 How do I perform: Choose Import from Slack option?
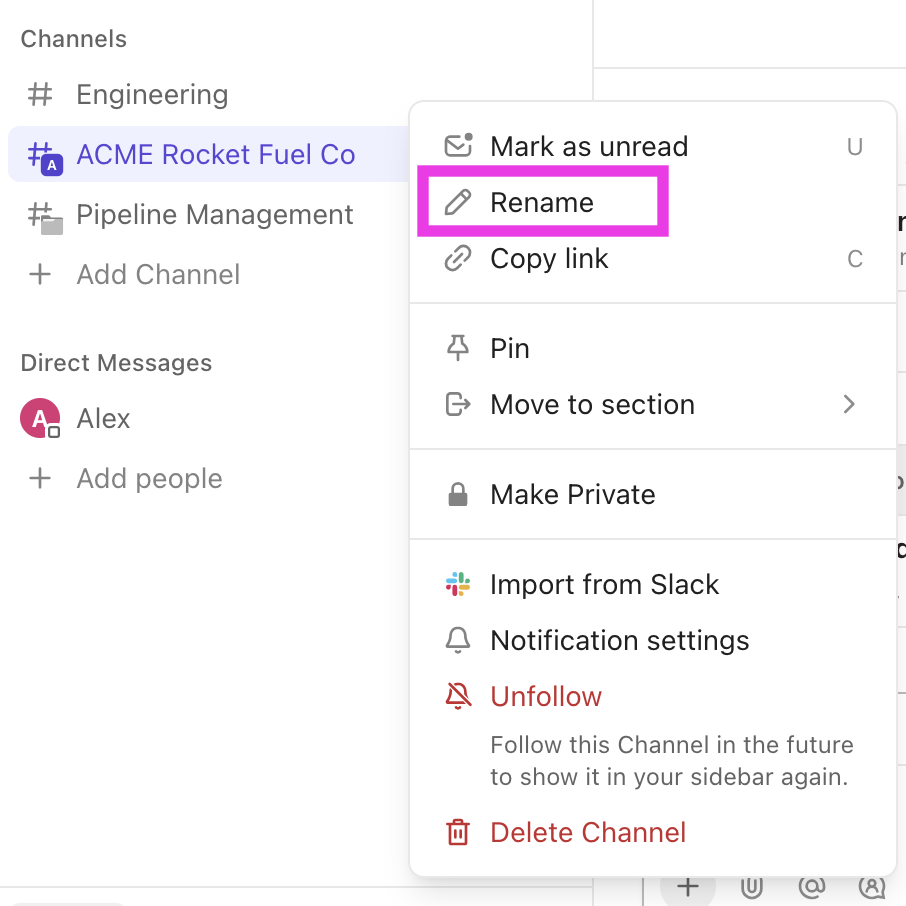click(604, 585)
